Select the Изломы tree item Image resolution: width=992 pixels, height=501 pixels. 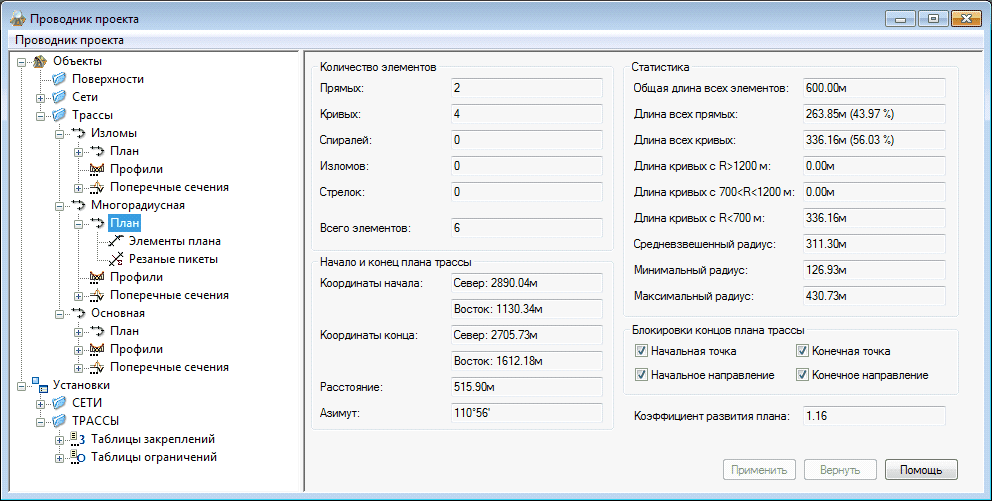(113, 133)
